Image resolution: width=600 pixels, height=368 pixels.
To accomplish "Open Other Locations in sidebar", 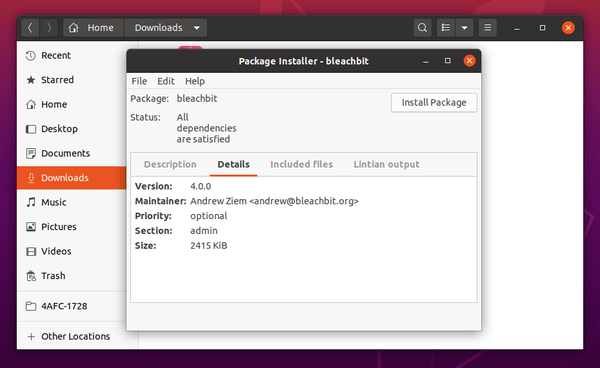I will point(72,337).
